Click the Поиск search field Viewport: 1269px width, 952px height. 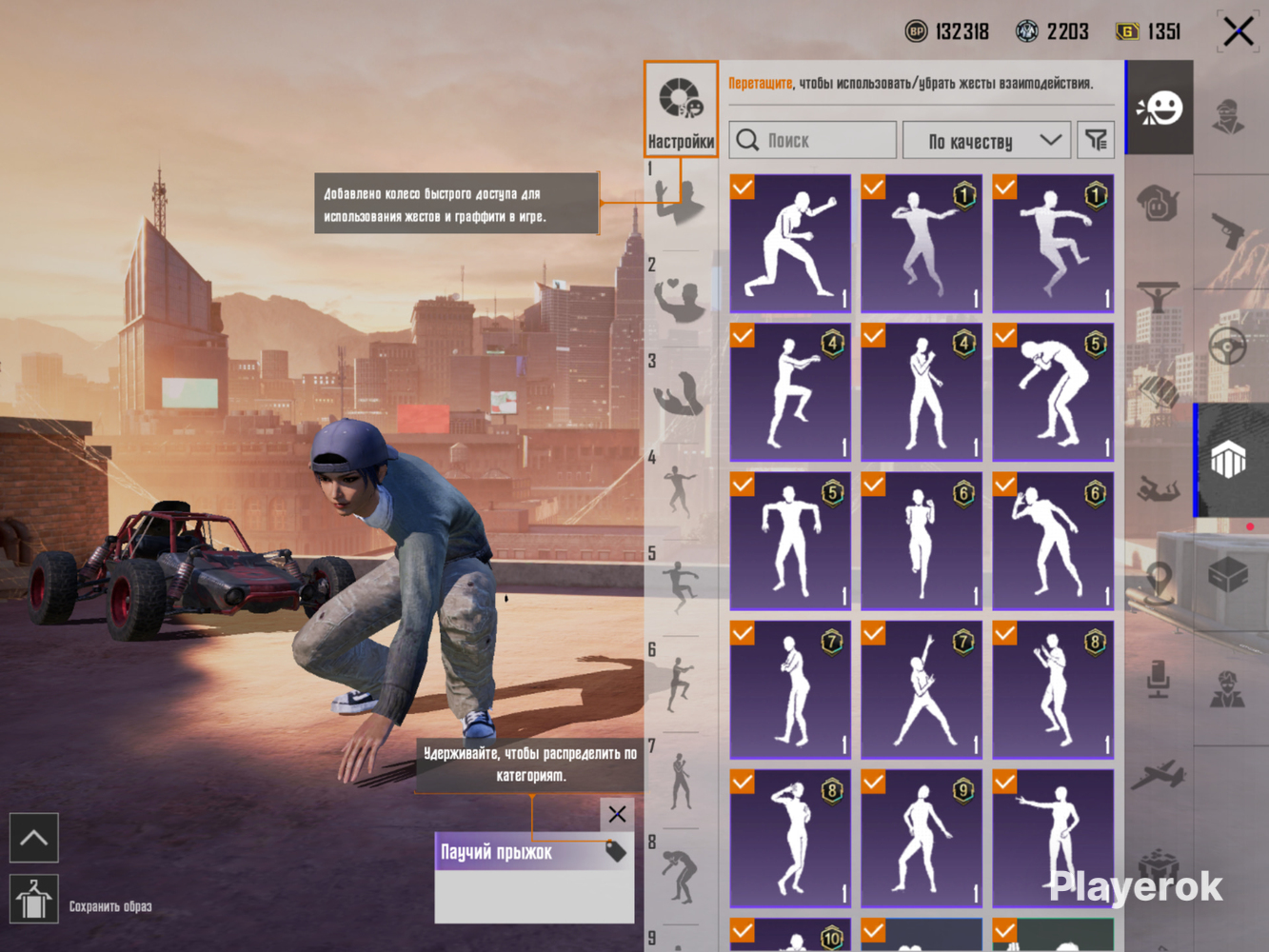[813, 141]
